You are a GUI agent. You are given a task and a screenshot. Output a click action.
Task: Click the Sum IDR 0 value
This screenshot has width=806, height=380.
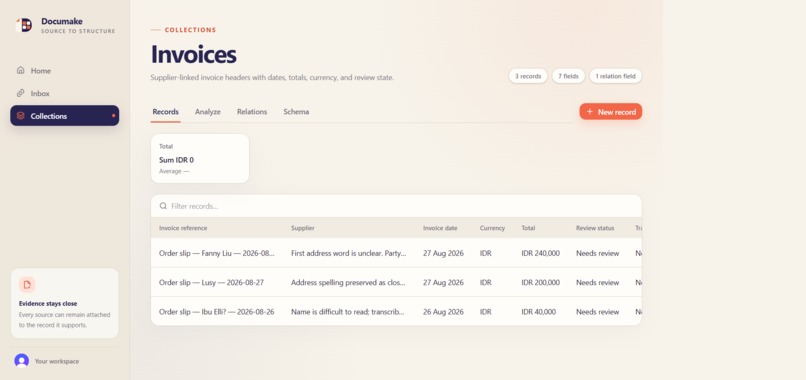tap(176, 160)
